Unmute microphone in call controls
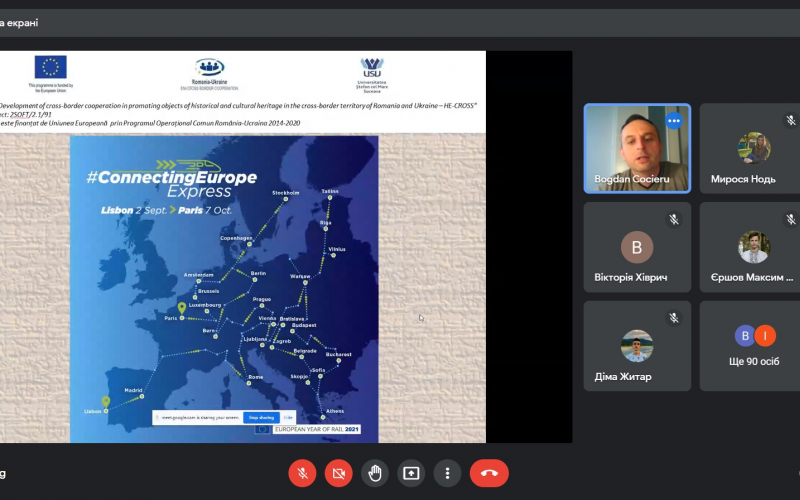This screenshot has width=800, height=500. (x=302, y=473)
